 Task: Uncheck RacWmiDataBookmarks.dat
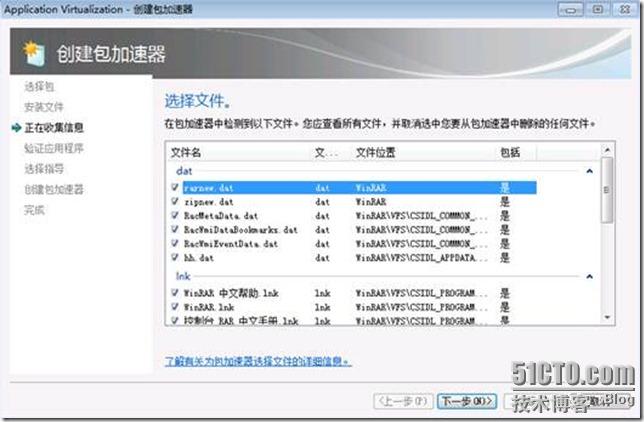click(x=175, y=229)
